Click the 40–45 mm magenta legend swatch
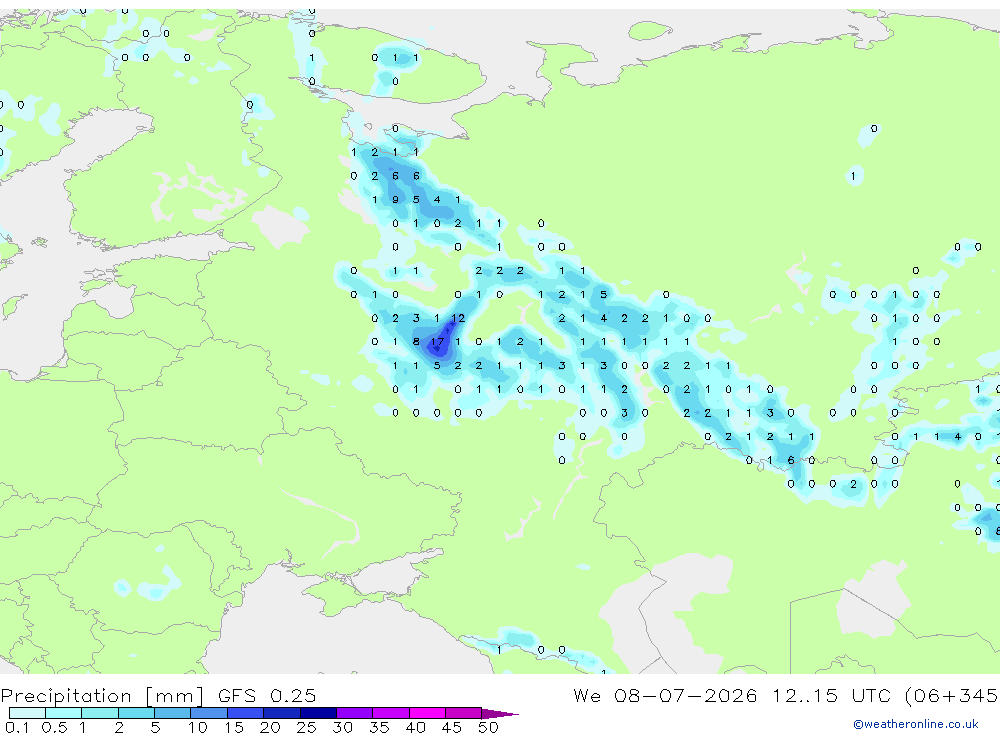The height and width of the screenshot is (733, 1000). pos(427,713)
